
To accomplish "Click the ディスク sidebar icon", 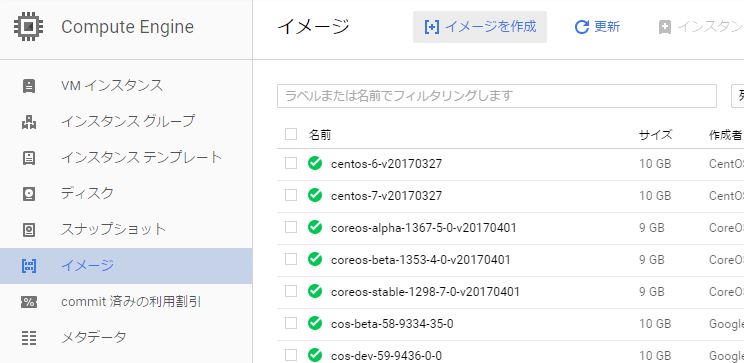I will coord(29,194).
